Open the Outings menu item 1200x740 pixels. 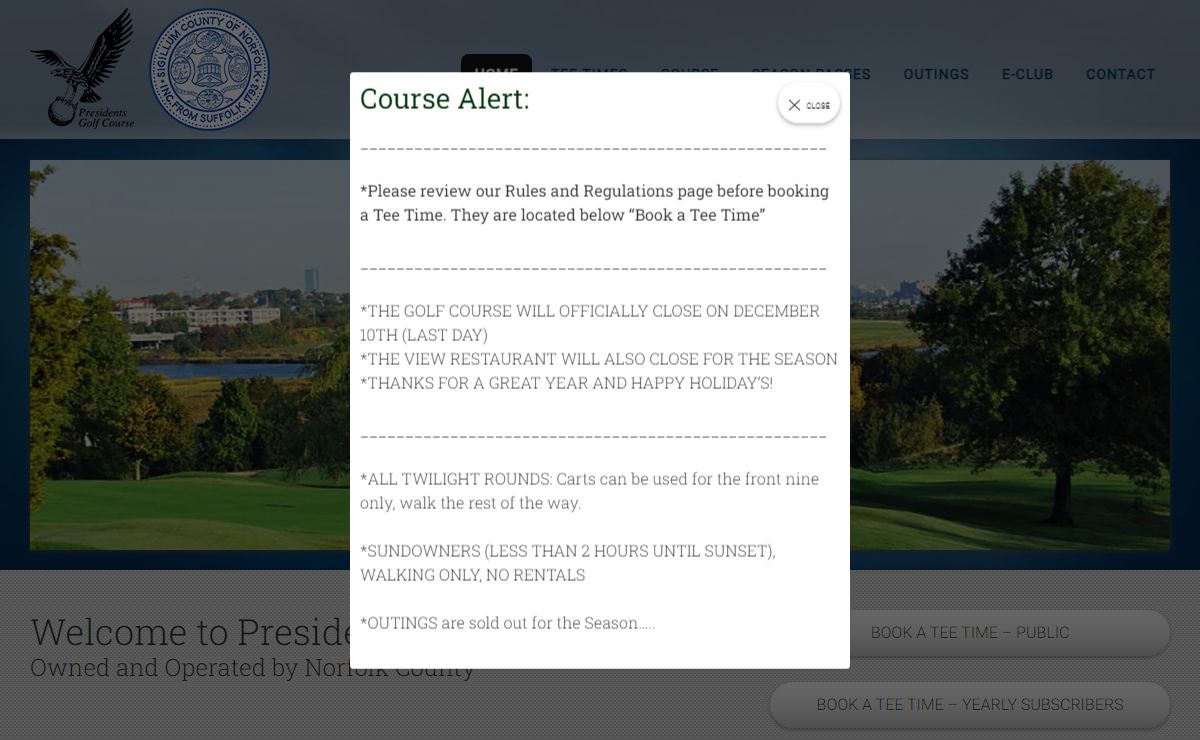936,74
